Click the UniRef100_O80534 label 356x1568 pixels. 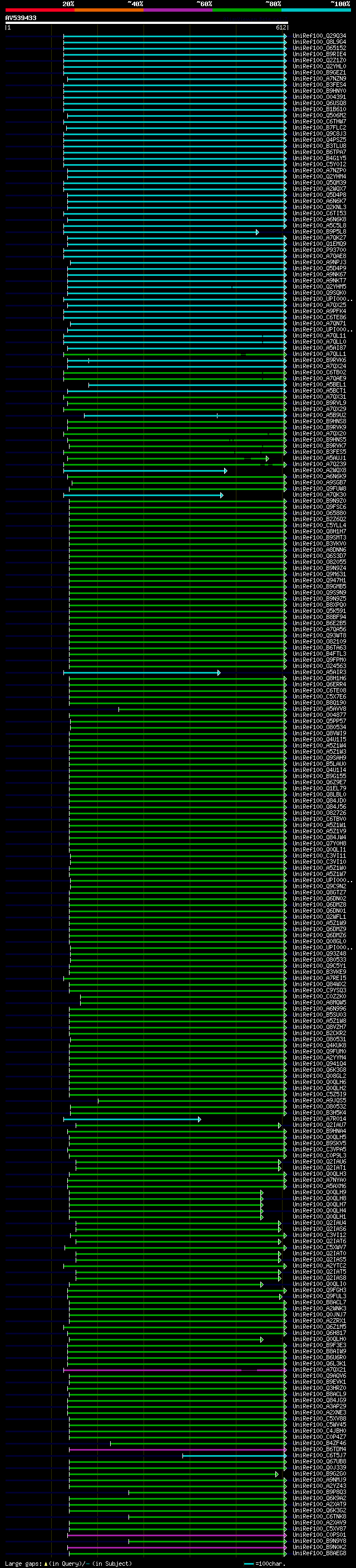319,728
